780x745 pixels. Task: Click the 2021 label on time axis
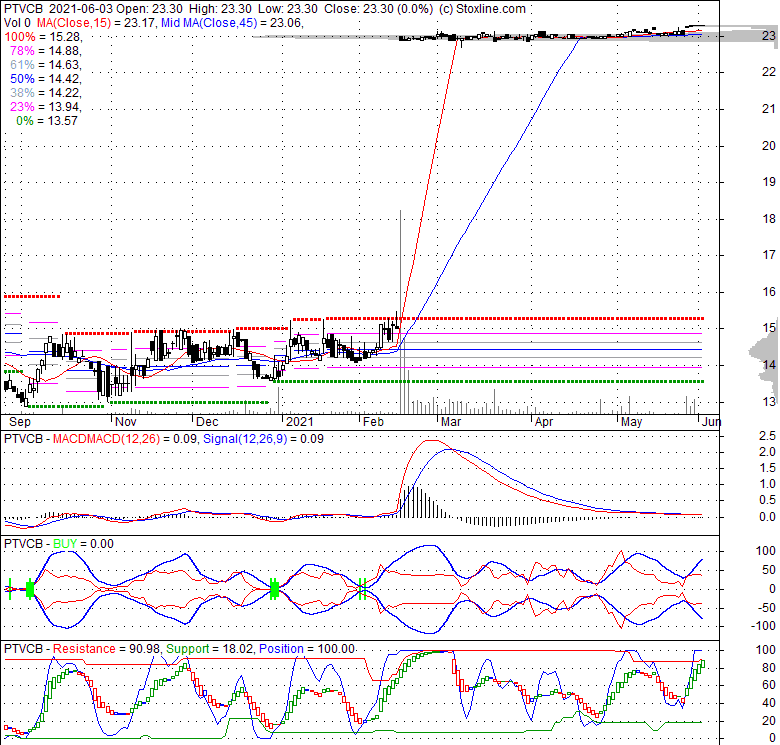pos(300,422)
